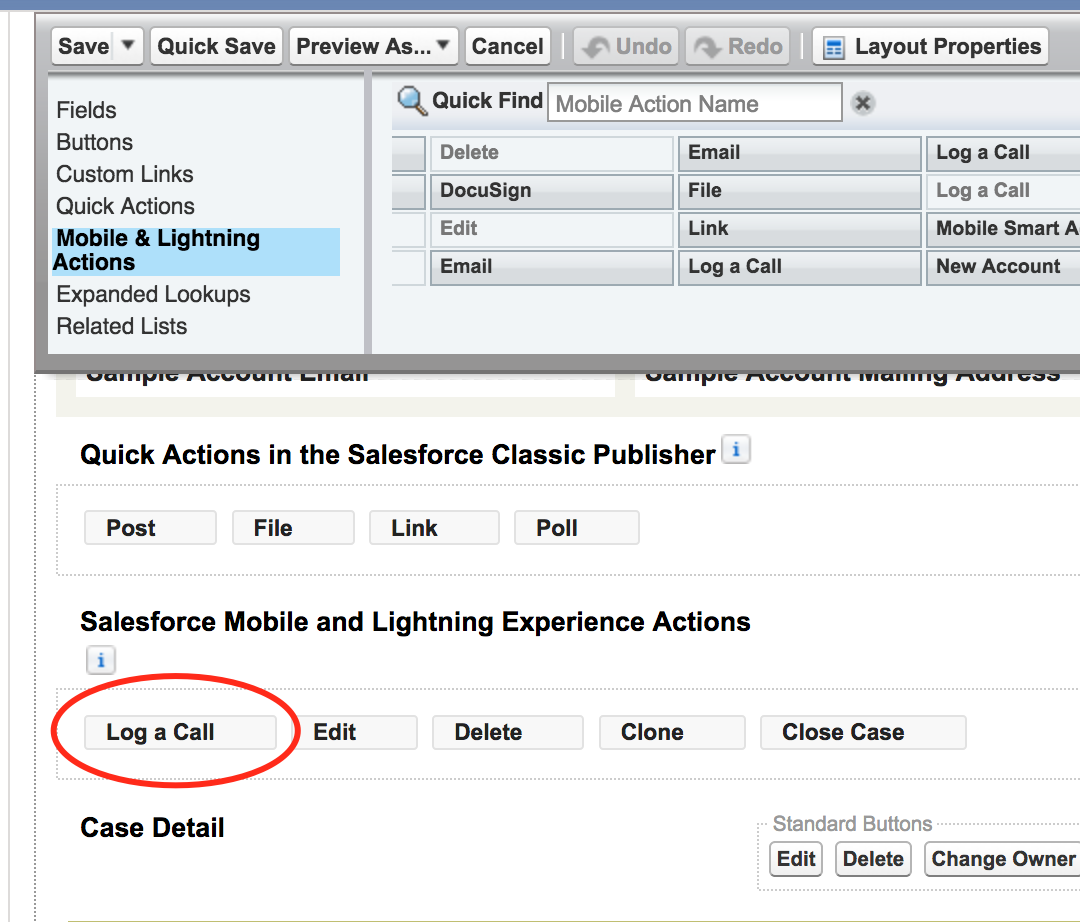
Task: Click the Quick Actions in the Salesforce Classic Publisher heading
Action: (397, 454)
